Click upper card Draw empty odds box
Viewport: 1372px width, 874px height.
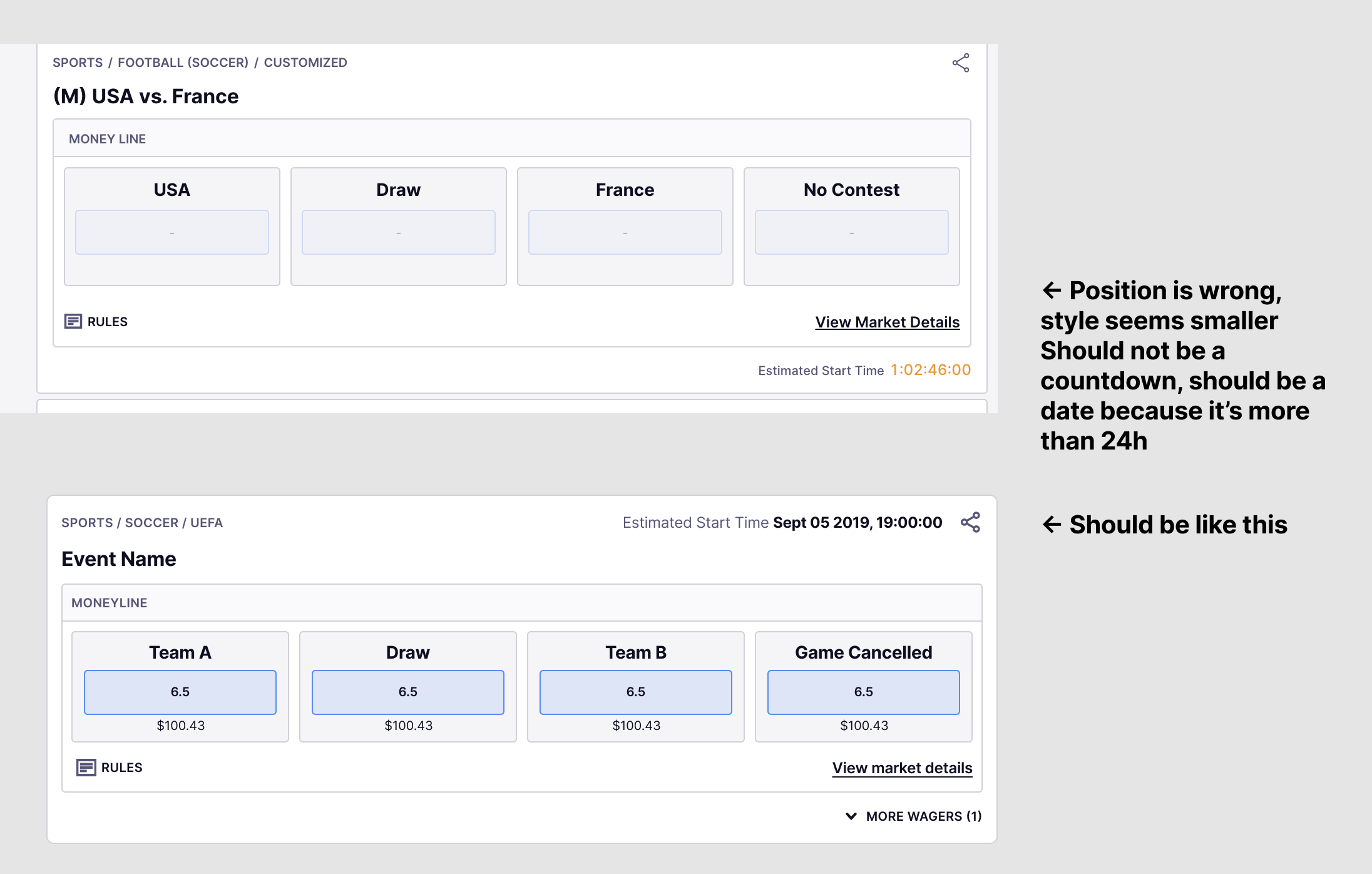399,232
